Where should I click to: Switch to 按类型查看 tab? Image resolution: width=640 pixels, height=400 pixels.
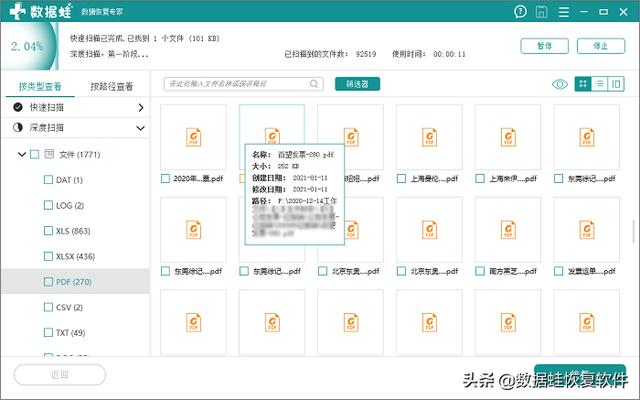coord(40,86)
